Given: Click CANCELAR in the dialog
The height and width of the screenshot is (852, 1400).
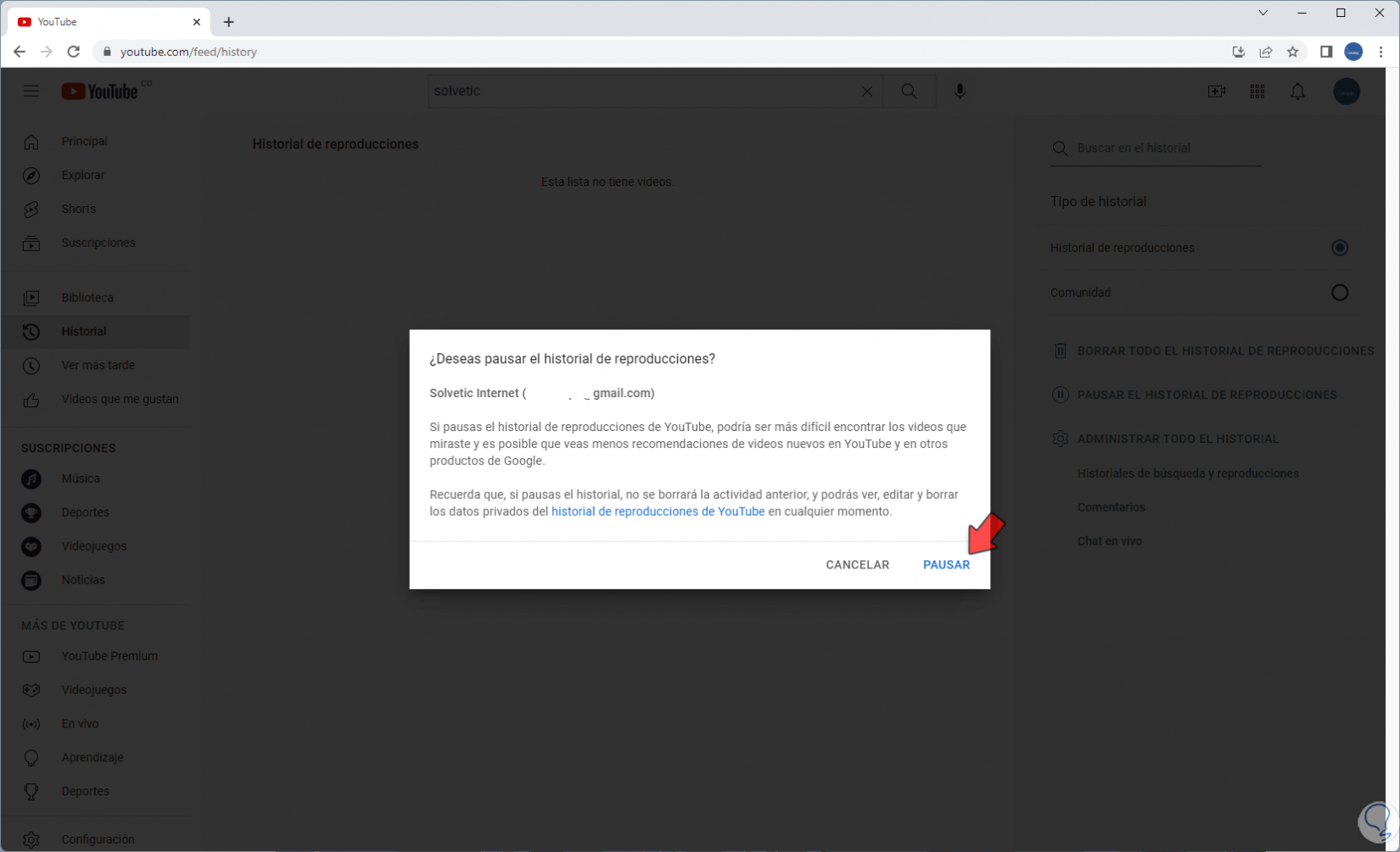Looking at the screenshot, I should coord(857,565).
